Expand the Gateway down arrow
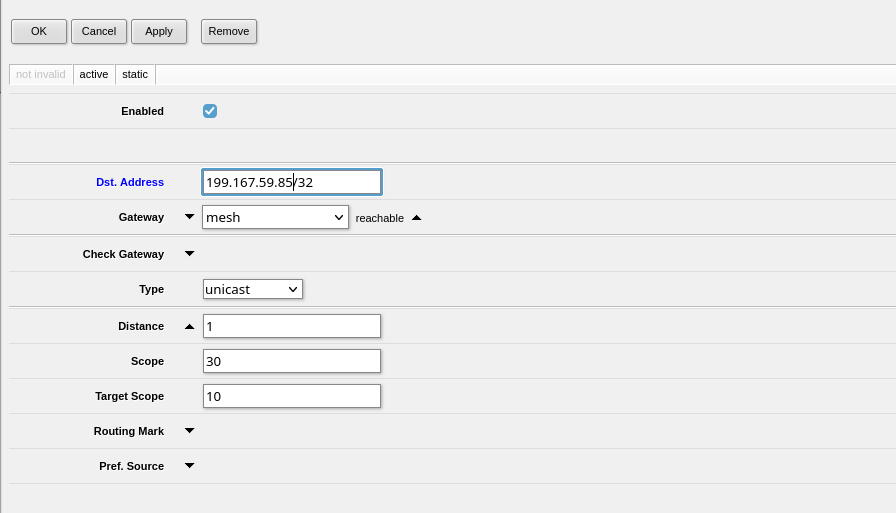 189,217
